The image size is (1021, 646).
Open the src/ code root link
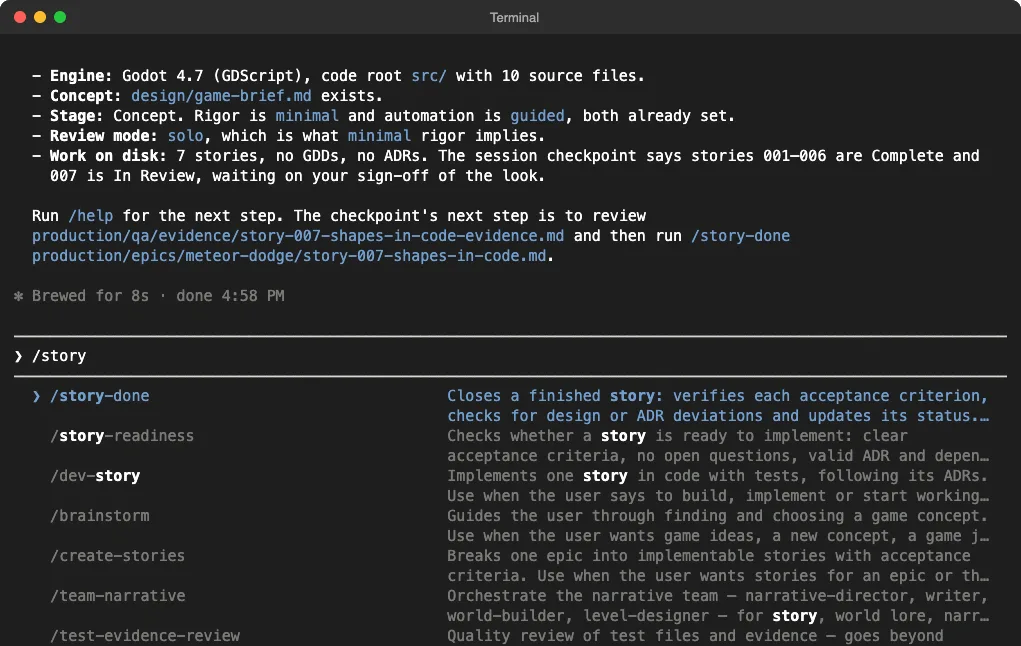(x=428, y=76)
